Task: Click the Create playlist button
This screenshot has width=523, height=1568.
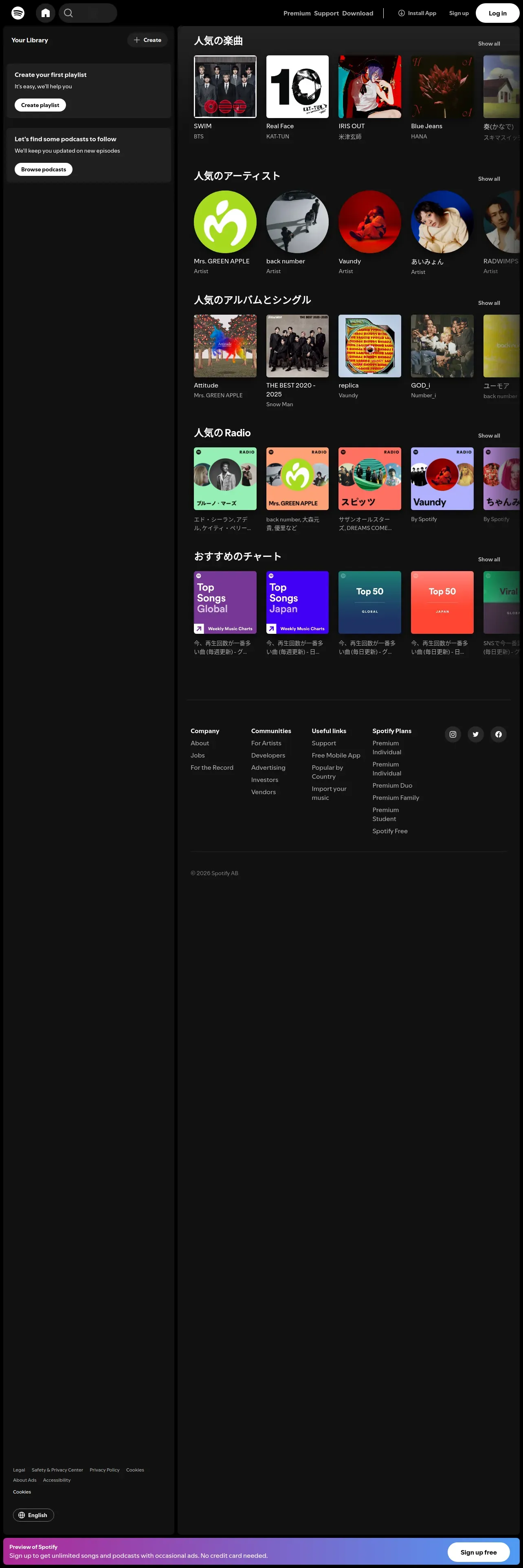Action: [40, 105]
